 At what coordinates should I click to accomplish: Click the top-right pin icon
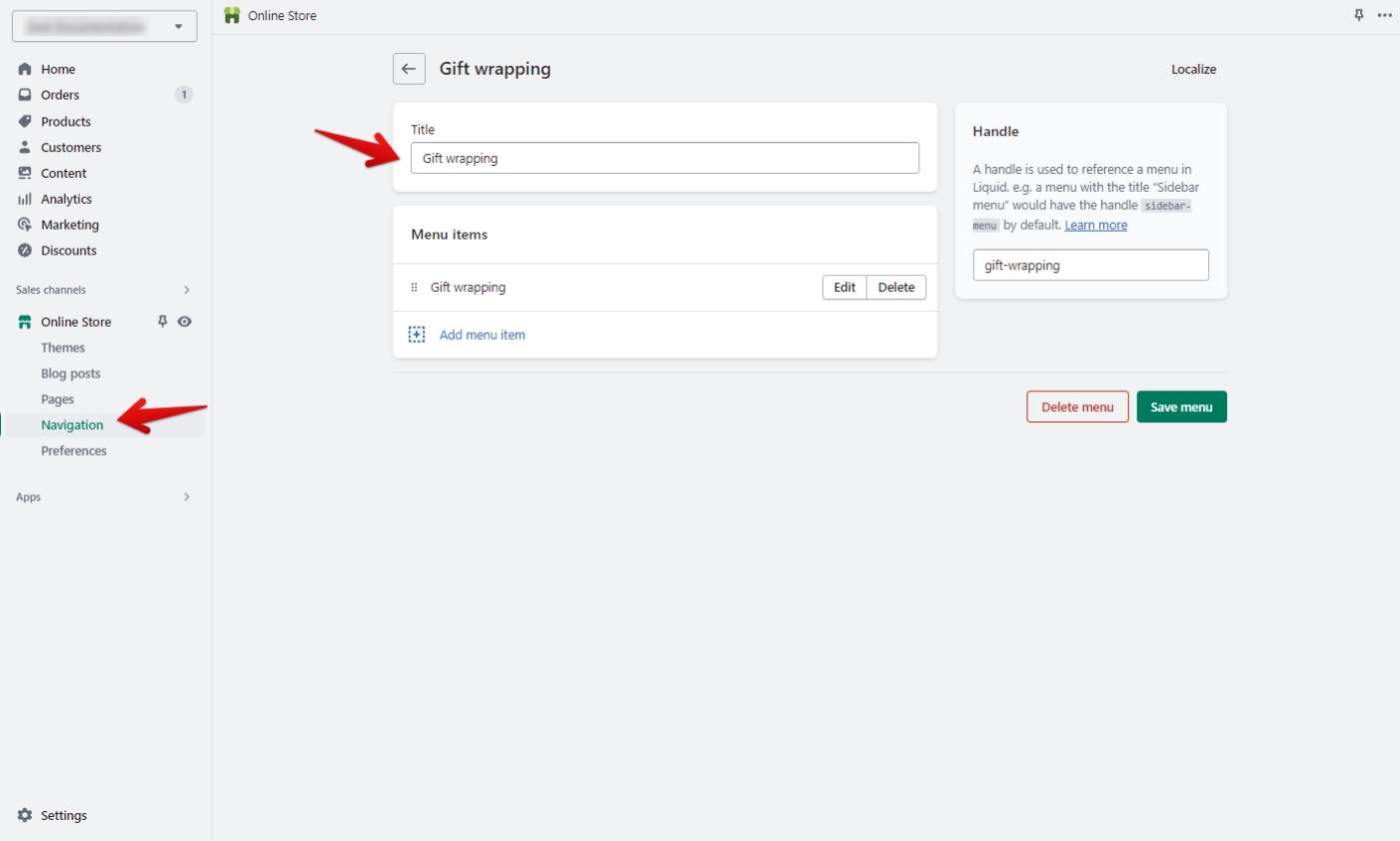click(1359, 15)
